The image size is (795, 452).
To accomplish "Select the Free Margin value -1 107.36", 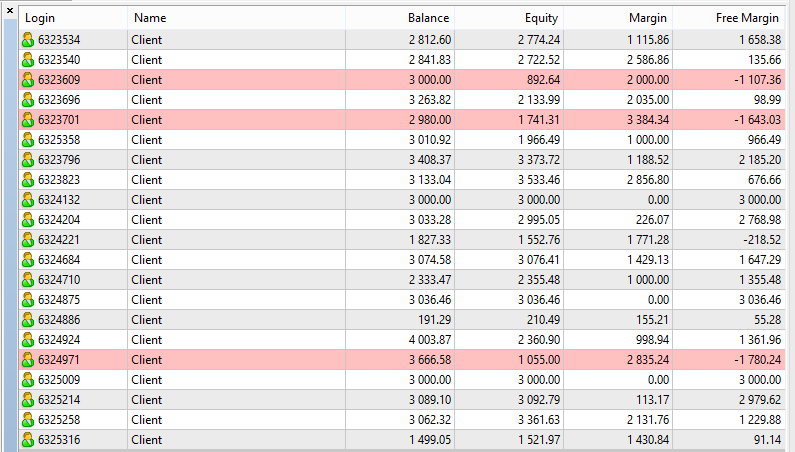I will (757, 80).
